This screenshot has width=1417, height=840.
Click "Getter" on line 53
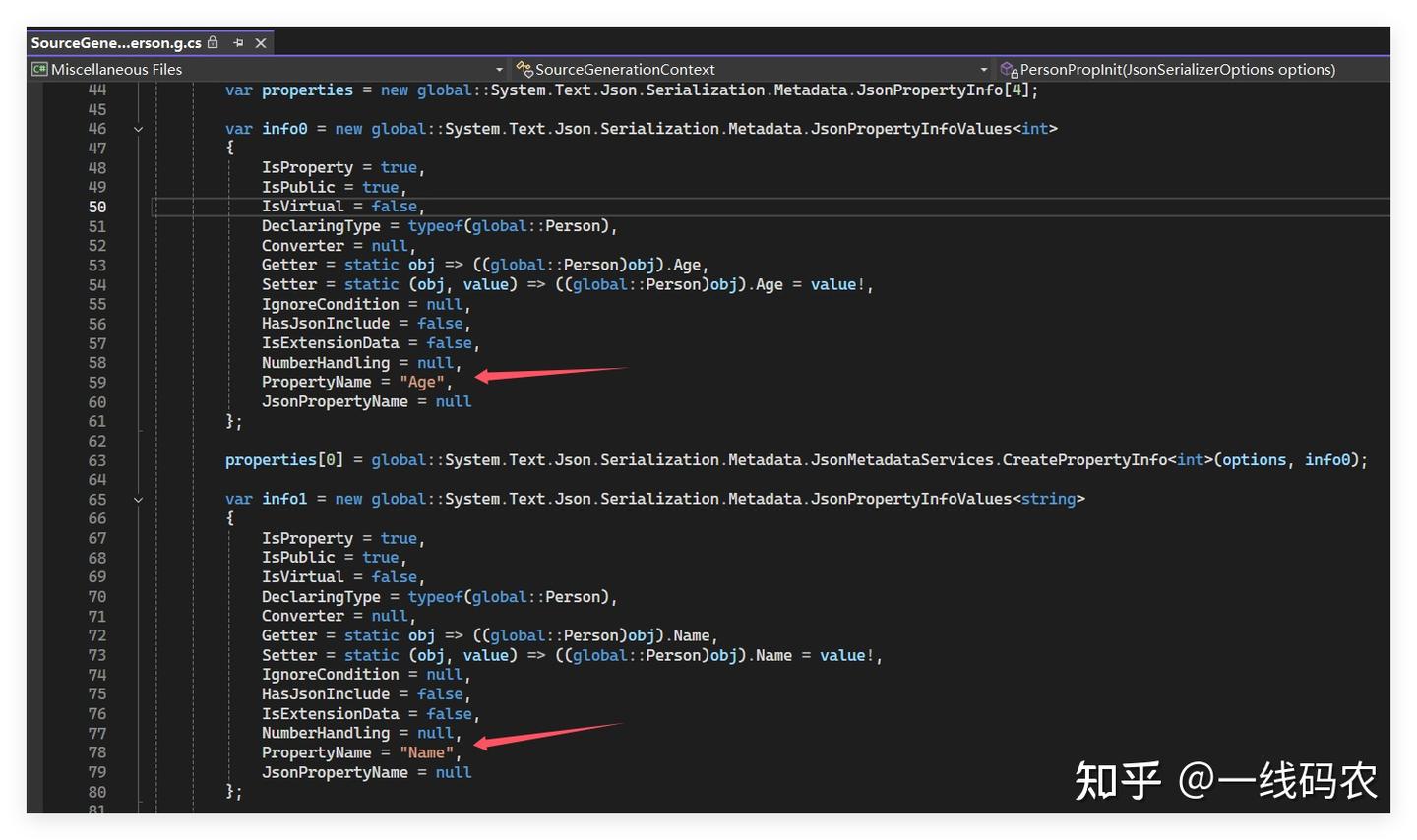click(x=289, y=265)
